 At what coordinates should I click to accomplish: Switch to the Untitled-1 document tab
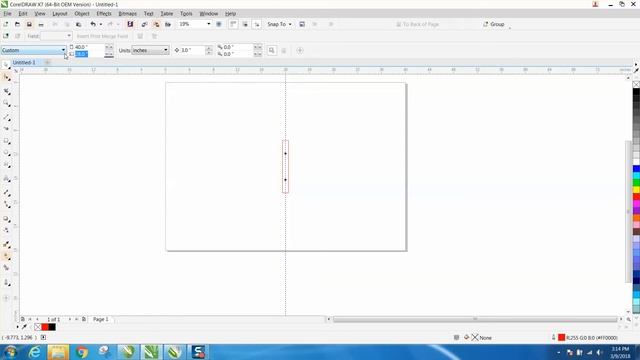(24, 62)
